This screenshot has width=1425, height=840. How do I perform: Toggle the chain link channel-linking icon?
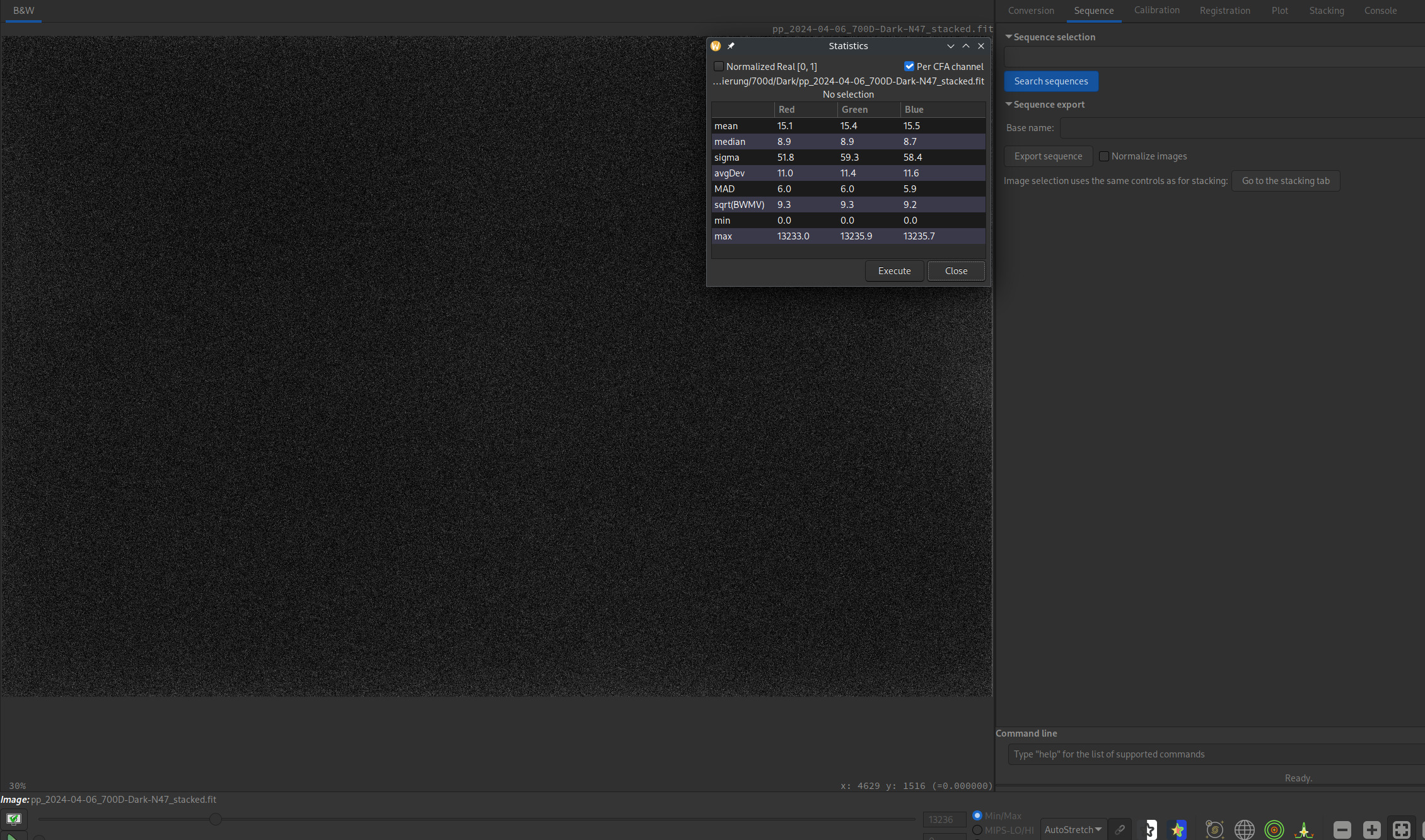[1120, 829]
